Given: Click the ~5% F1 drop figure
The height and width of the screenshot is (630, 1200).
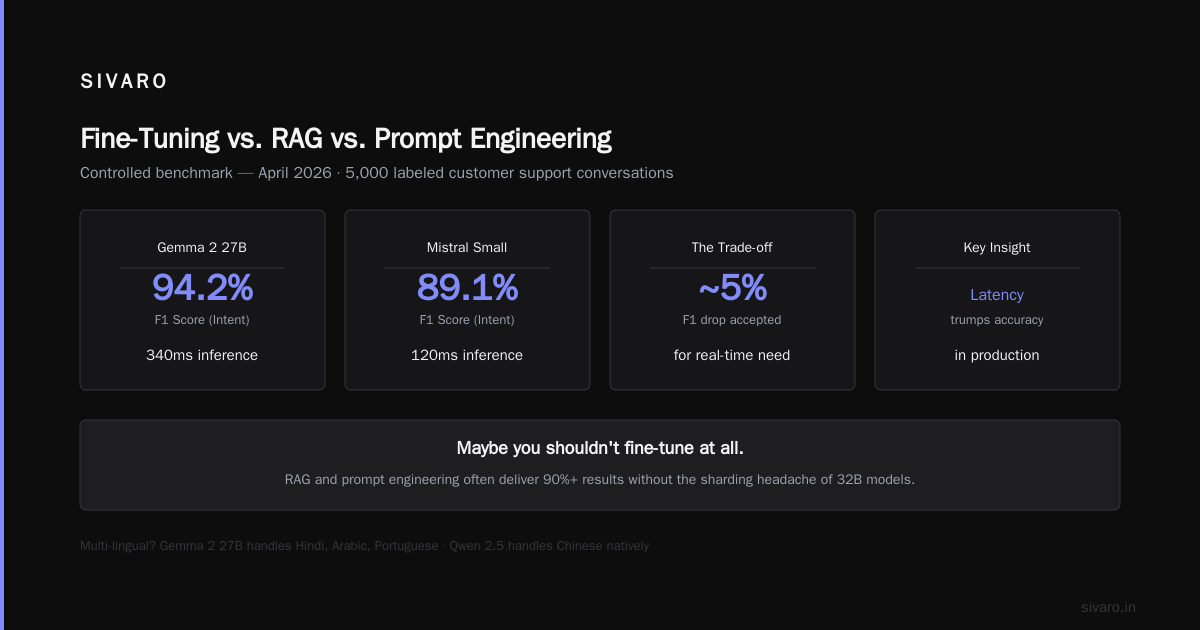Looking at the screenshot, I should (732, 288).
